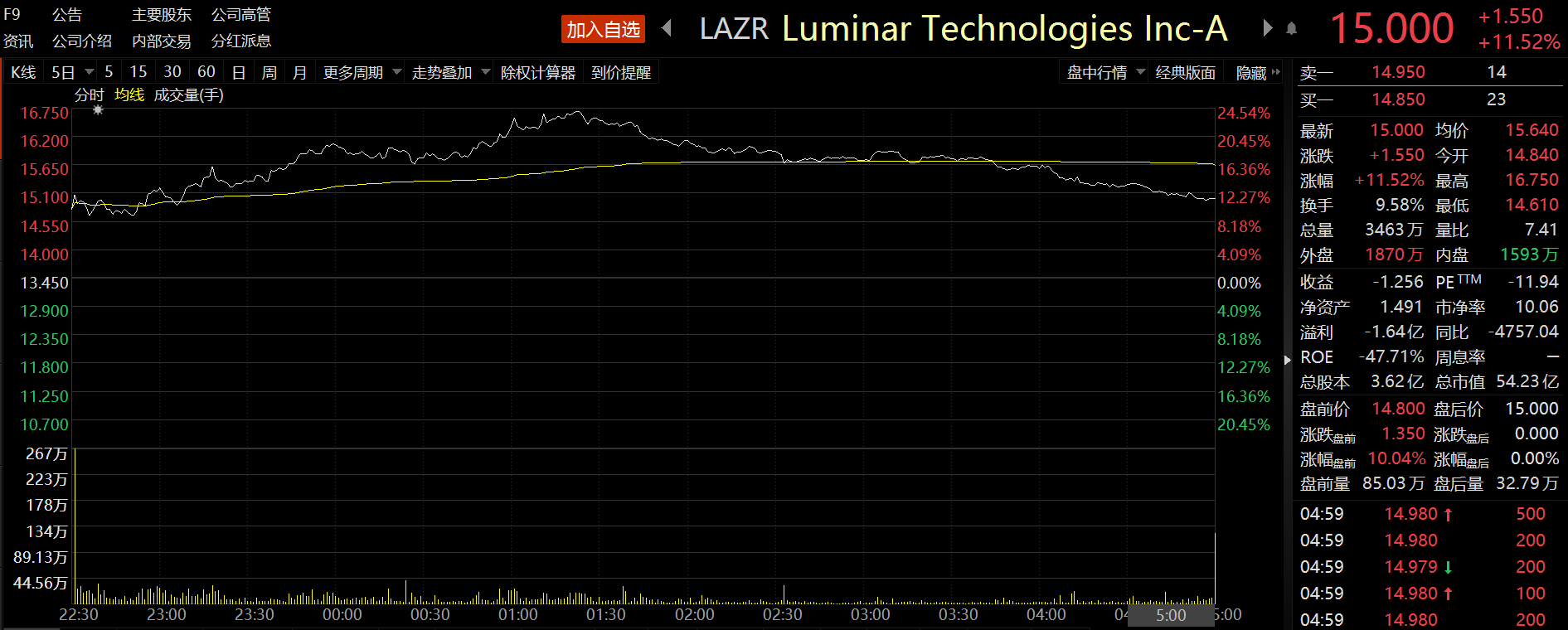Click the 换手 turnover value 9.58%

point(1400,205)
